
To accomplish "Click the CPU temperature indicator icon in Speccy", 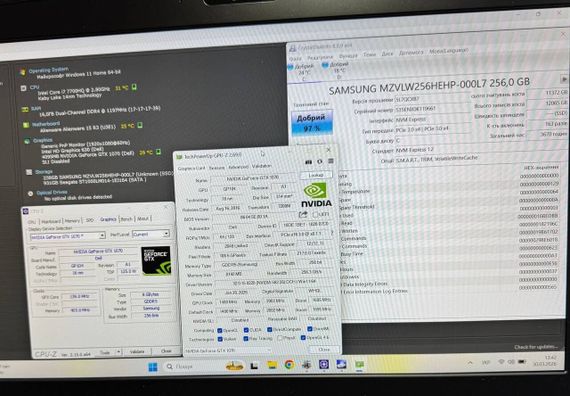I will (x=134, y=87).
